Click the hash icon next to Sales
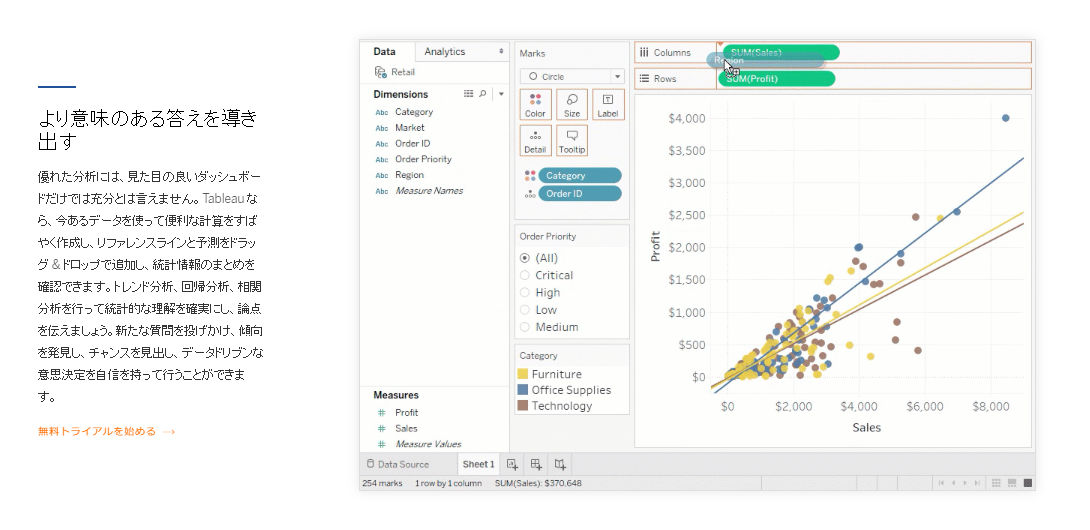Image resolution: width=1090 pixels, height=530 pixels. [381, 429]
